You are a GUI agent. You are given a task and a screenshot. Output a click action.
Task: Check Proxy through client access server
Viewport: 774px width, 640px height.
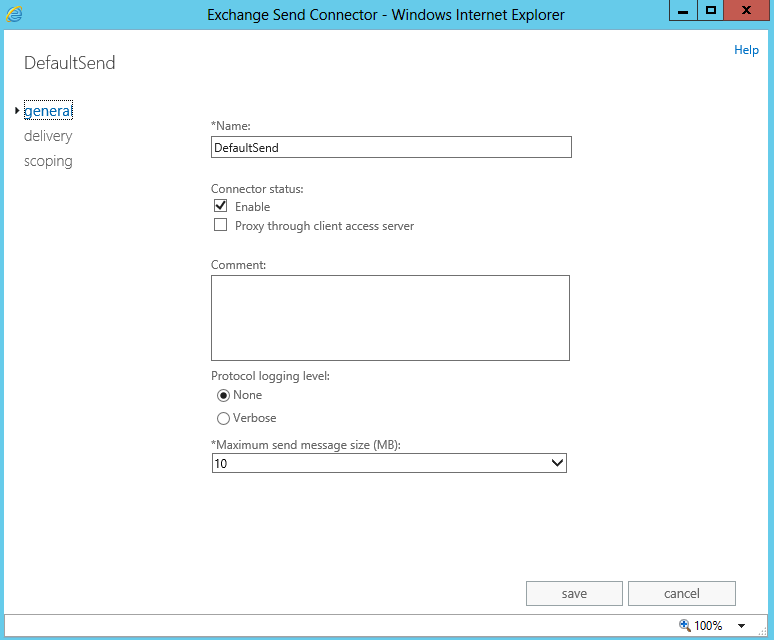click(221, 226)
